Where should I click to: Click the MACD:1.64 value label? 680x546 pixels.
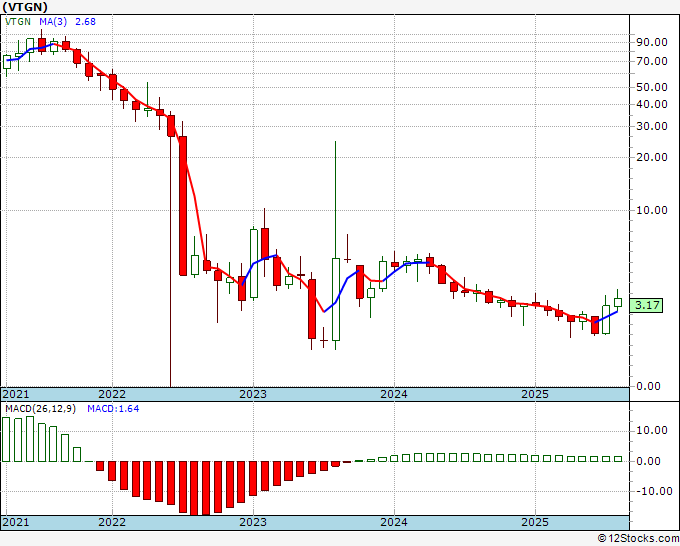coord(113,409)
